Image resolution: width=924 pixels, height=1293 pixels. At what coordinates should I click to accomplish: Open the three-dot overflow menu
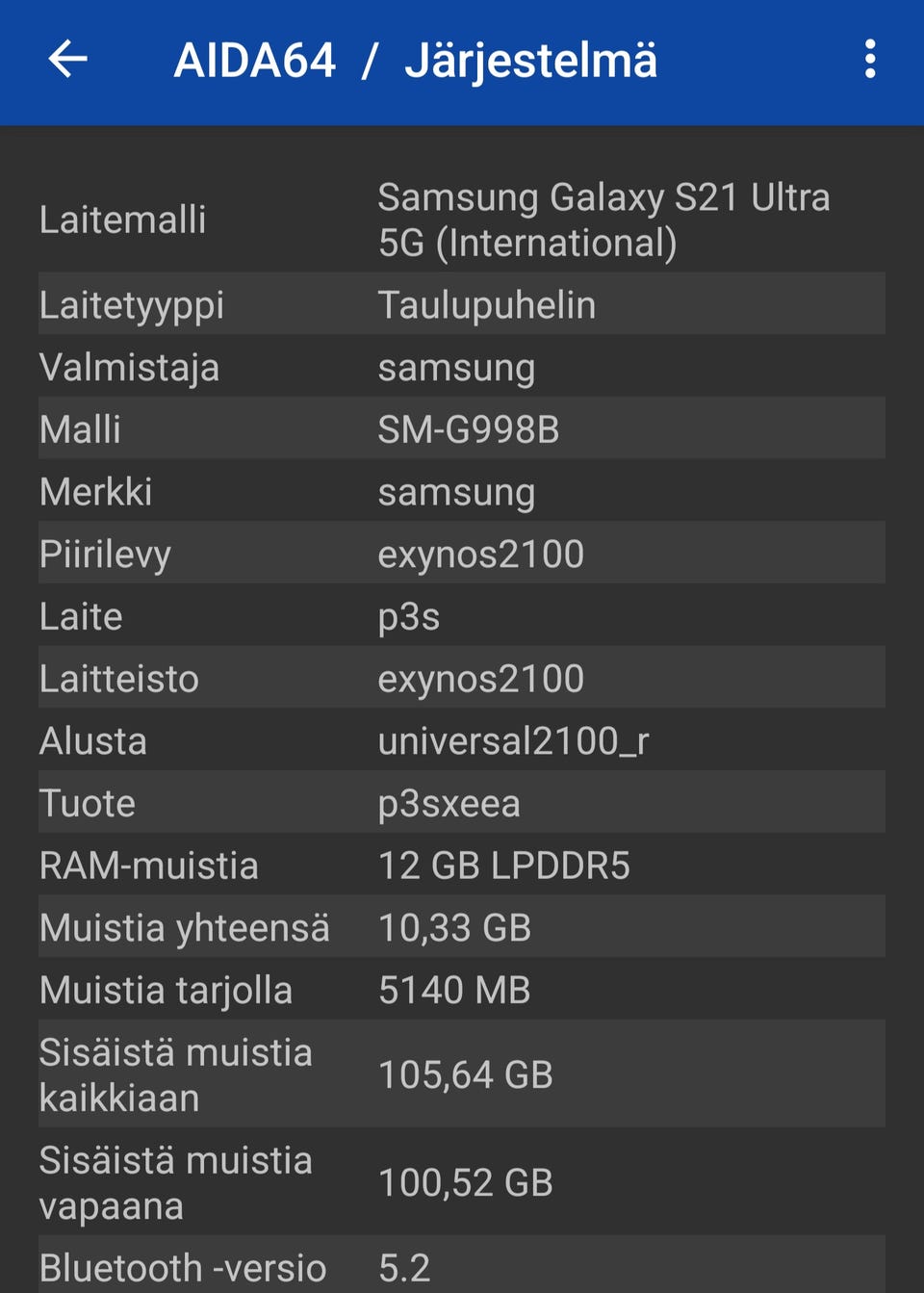pos(869,60)
